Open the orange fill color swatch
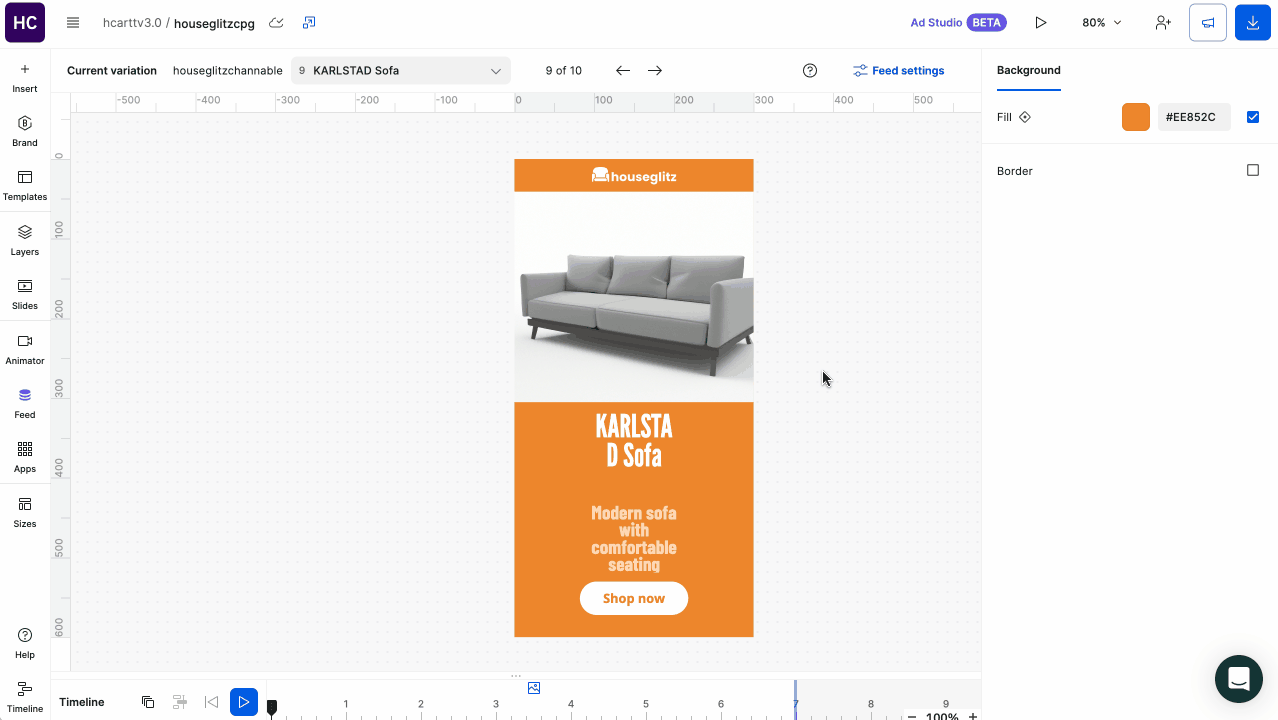Image resolution: width=1278 pixels, height=720 pixels. click(1136, 117)
